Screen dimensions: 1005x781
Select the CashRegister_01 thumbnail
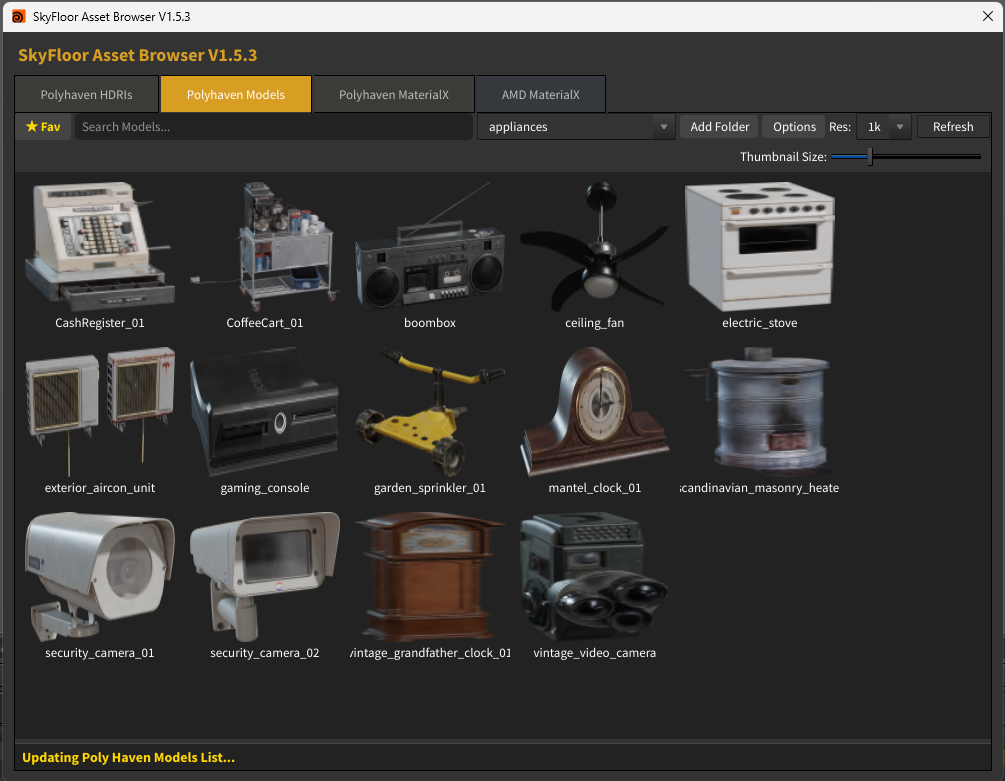click(x=99, y=246)
